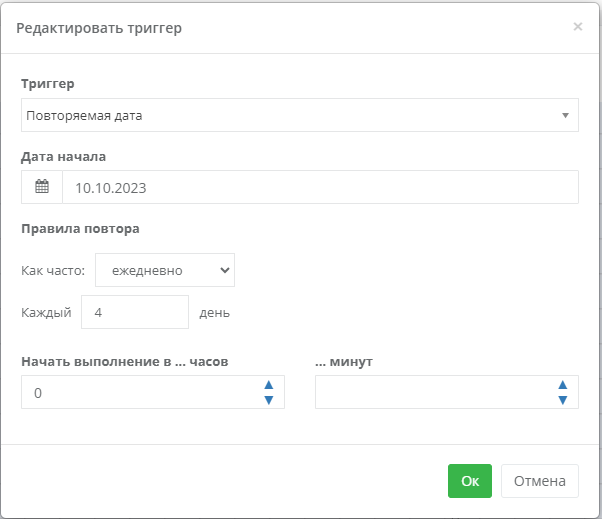Click the Отмена button
Viewport: 602px width, 519px height.
[x=539, y=481]
